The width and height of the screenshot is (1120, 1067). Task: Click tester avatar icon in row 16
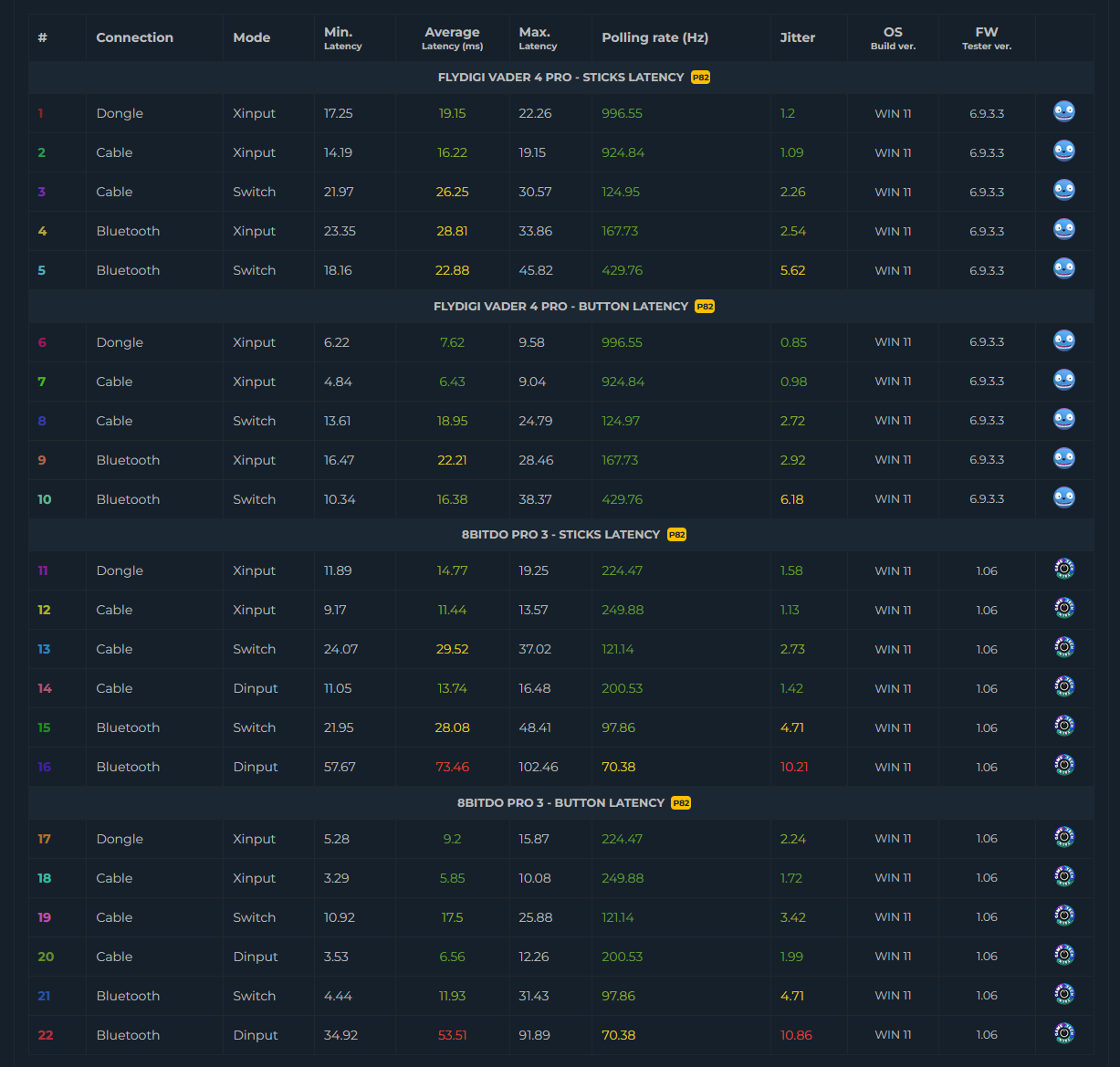pos(1063,766)
